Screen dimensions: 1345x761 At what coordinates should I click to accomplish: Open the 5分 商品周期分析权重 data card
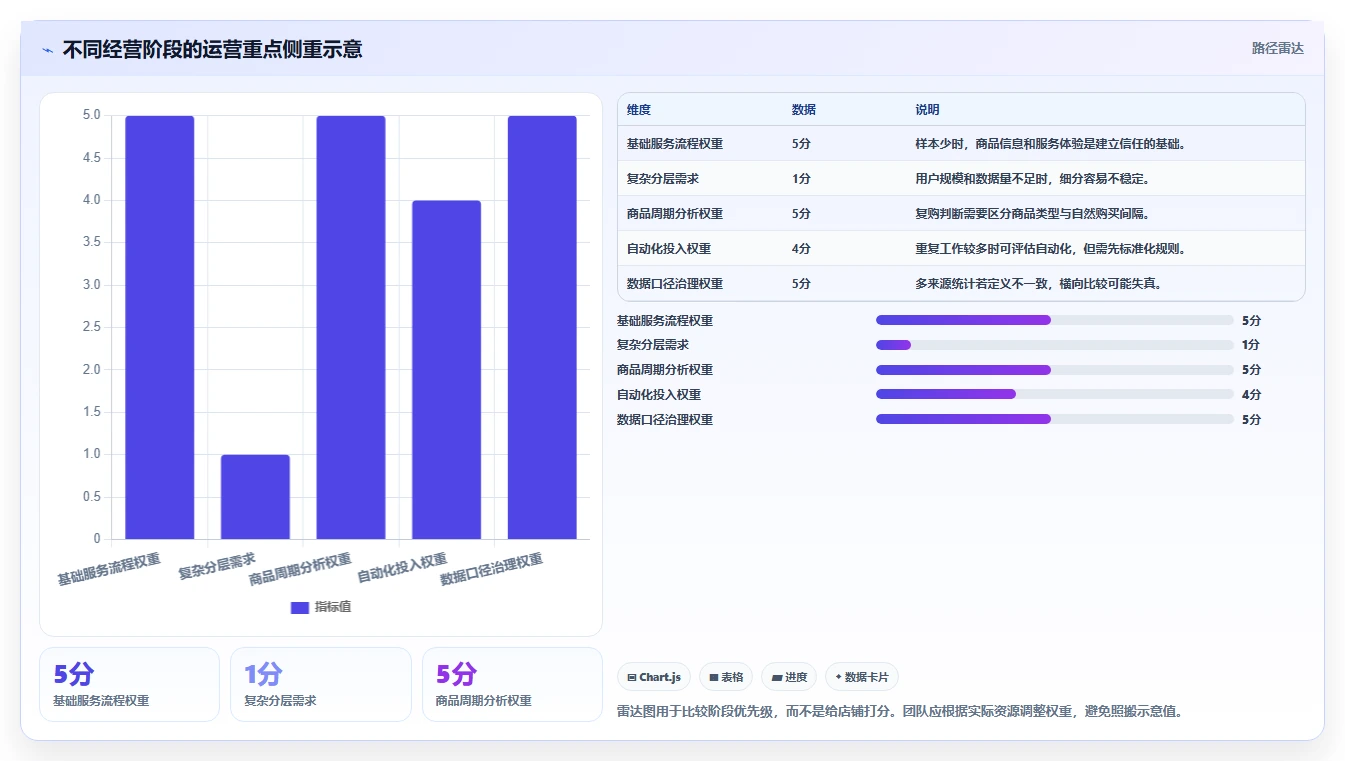pyautogui.click(x=512, y=684)
